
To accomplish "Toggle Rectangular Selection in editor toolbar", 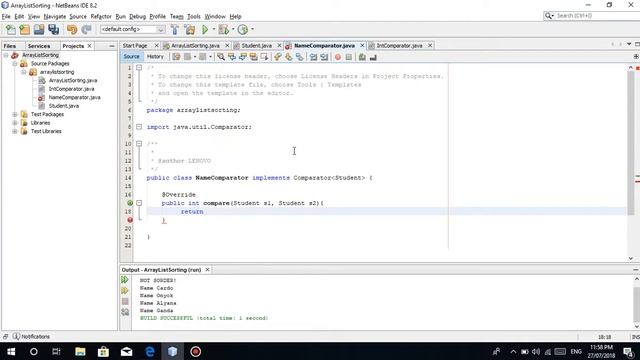I will pyautogui.click(x=264, y=57).
